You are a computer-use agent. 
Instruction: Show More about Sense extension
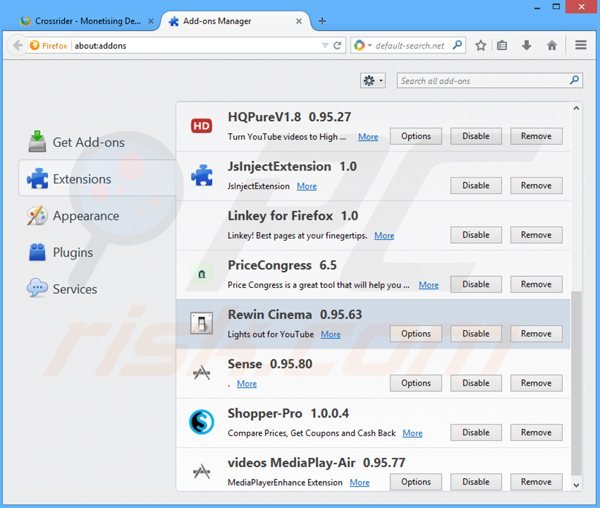point(247,384)
